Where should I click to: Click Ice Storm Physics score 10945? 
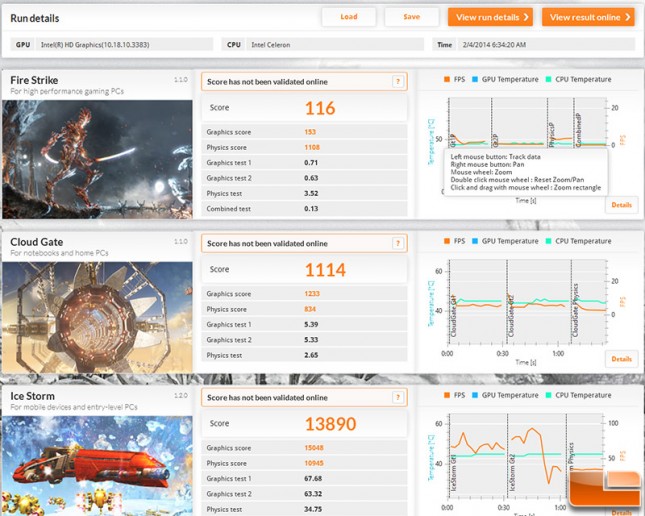click(314, 463)
